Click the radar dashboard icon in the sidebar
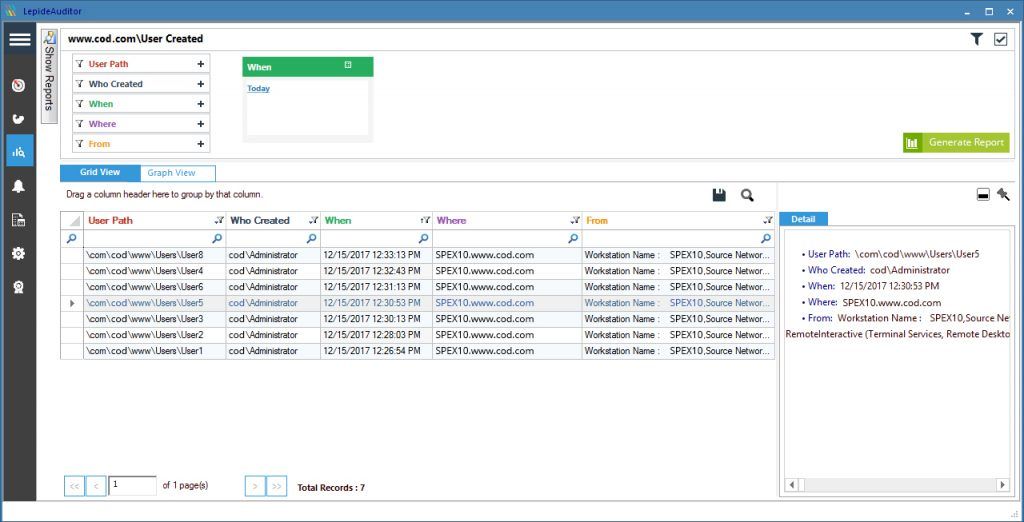The width and height of the screenshot is (1024, 522). tap(18, 85)
